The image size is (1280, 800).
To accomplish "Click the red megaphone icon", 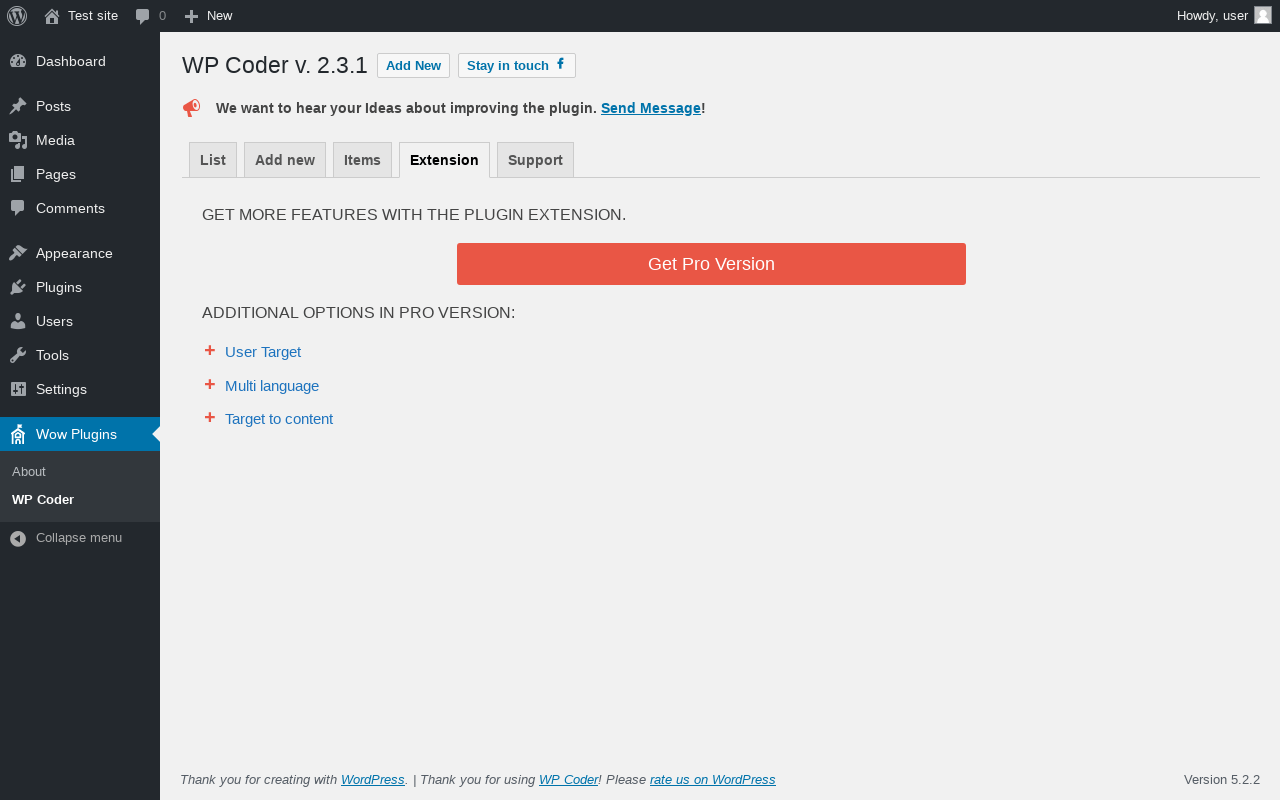I will tap(191, 108).
